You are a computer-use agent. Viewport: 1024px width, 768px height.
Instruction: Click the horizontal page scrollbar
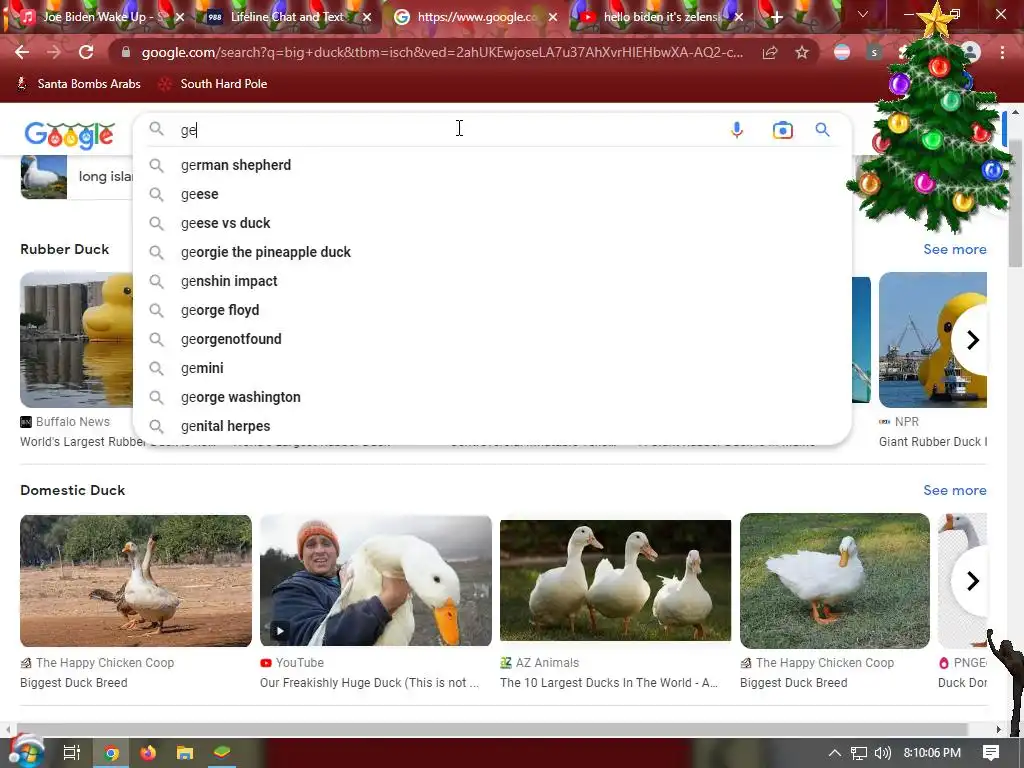493,729
